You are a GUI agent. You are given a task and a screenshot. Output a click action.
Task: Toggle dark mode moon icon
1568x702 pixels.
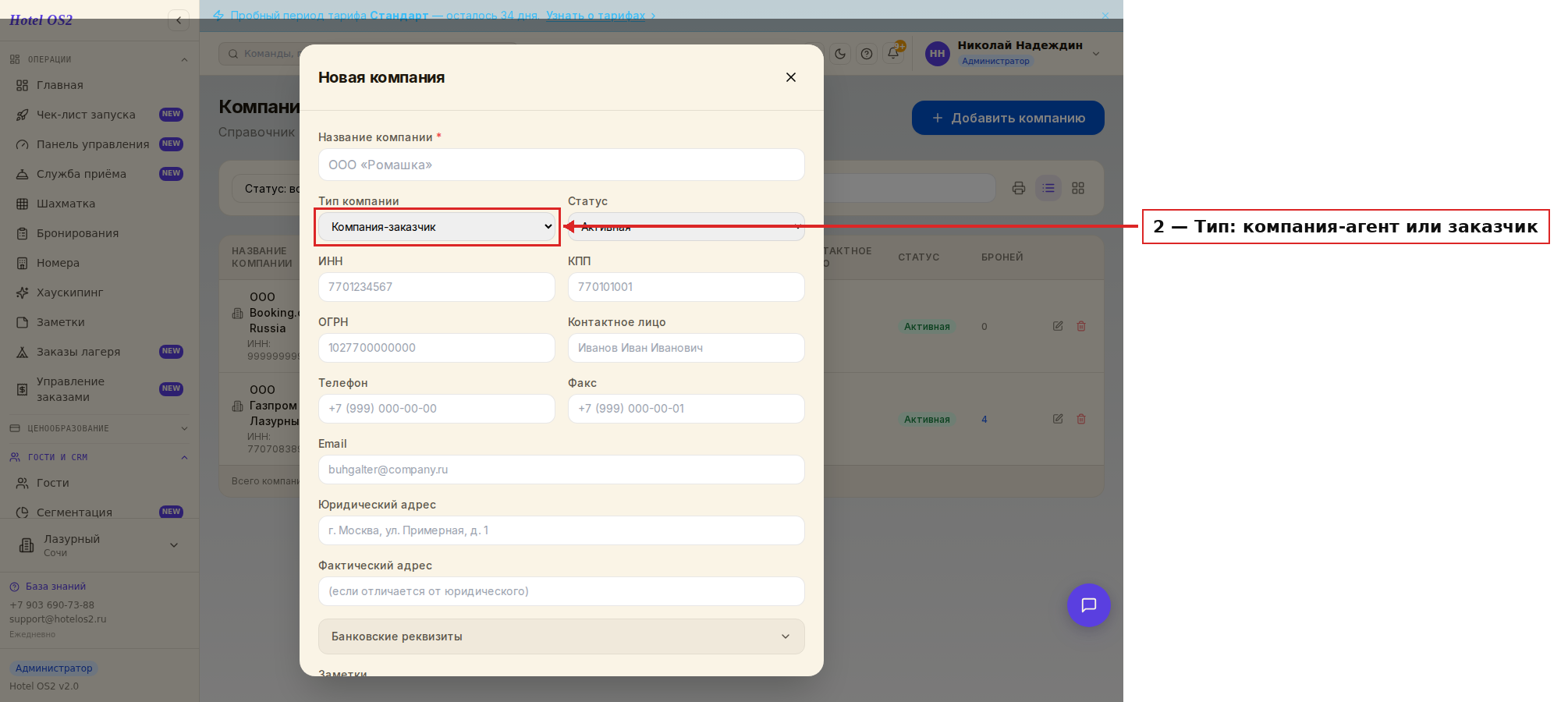pyautogui.click(x=840, y=54)
